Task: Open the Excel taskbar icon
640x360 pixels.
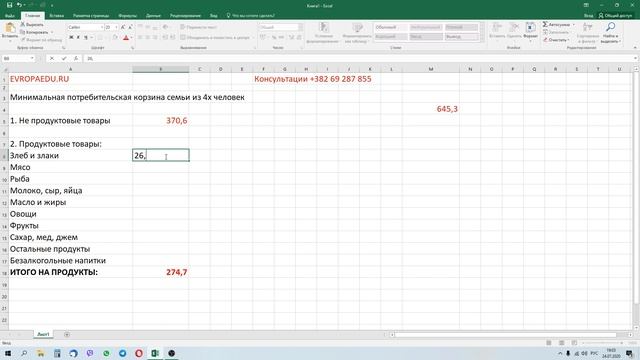Action: coord(155,353)
